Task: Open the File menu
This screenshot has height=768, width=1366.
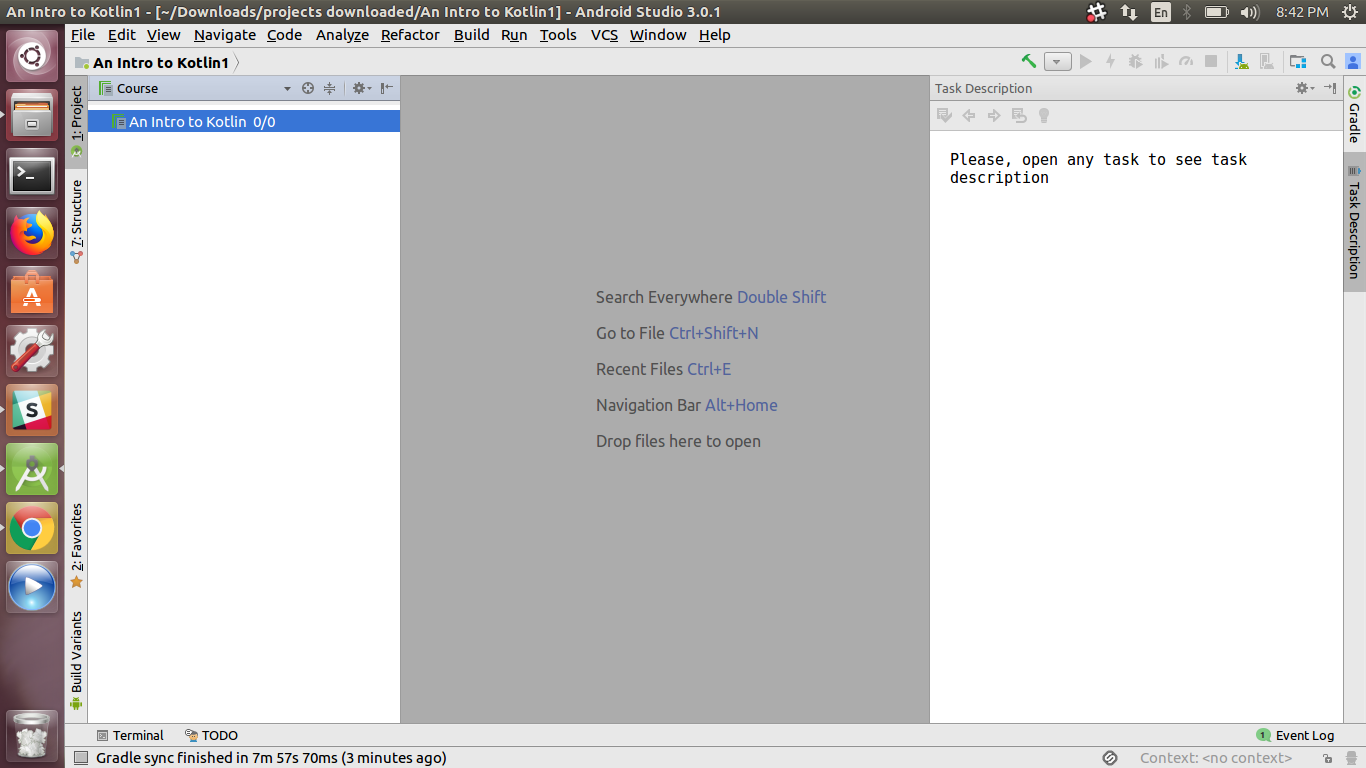Action: point(83,35)
